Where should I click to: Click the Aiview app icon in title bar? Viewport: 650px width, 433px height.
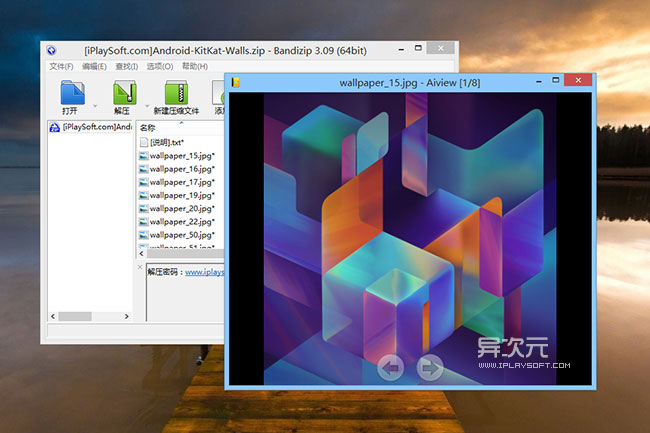tap(236, 82)
